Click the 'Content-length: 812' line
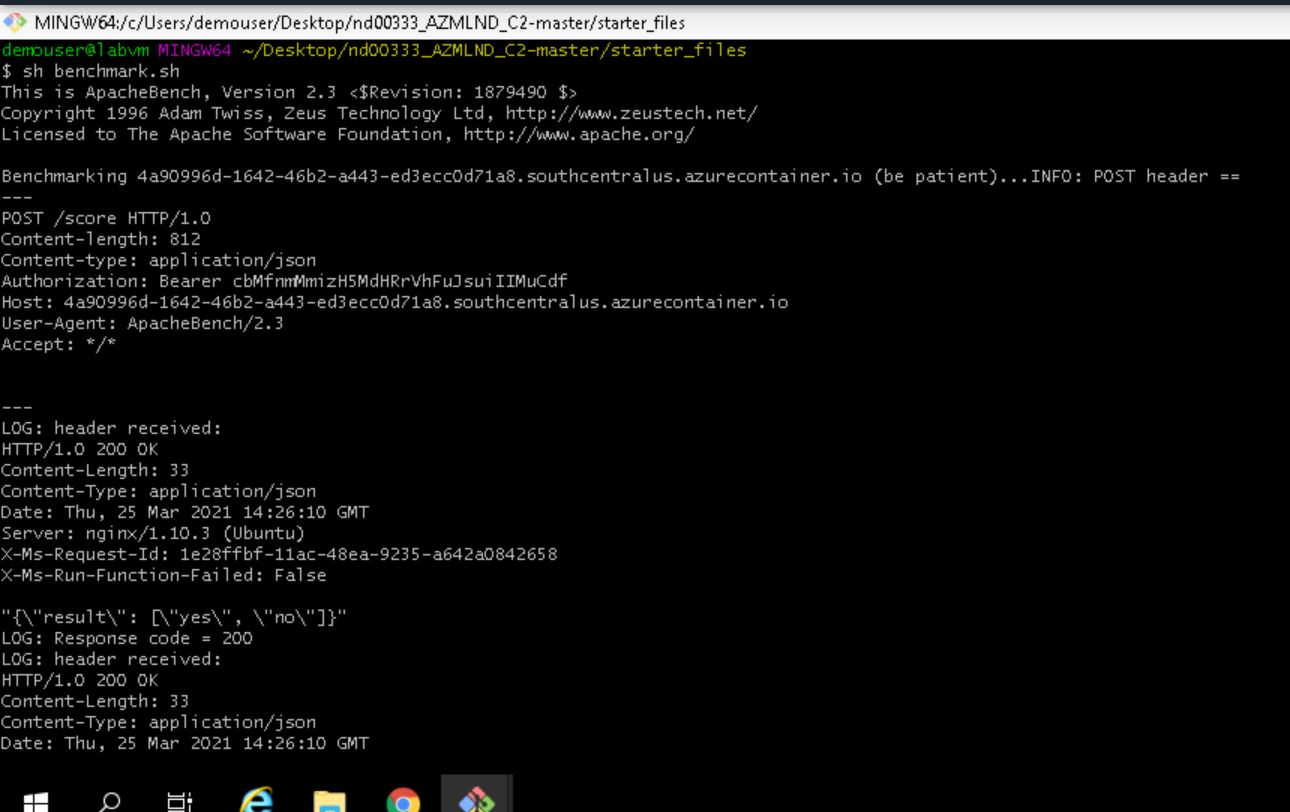Image resolution: width=1290 pixels, height=812 pixels. tap(101, 239)
